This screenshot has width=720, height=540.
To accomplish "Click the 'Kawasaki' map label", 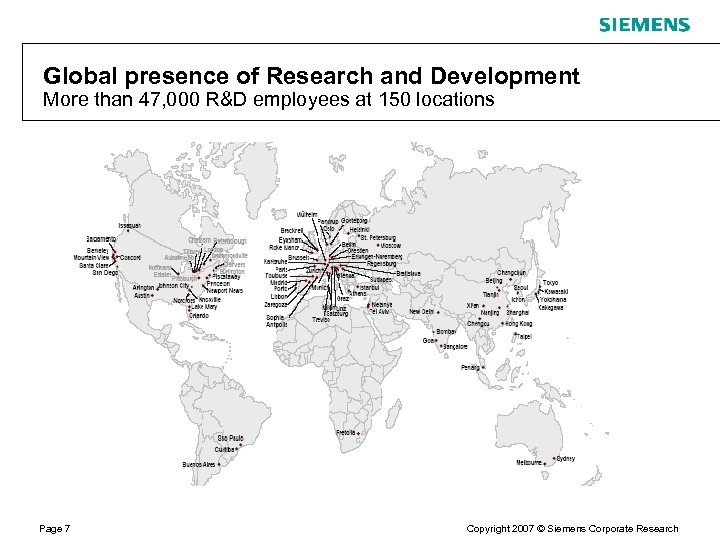I will tap(557, 291).
